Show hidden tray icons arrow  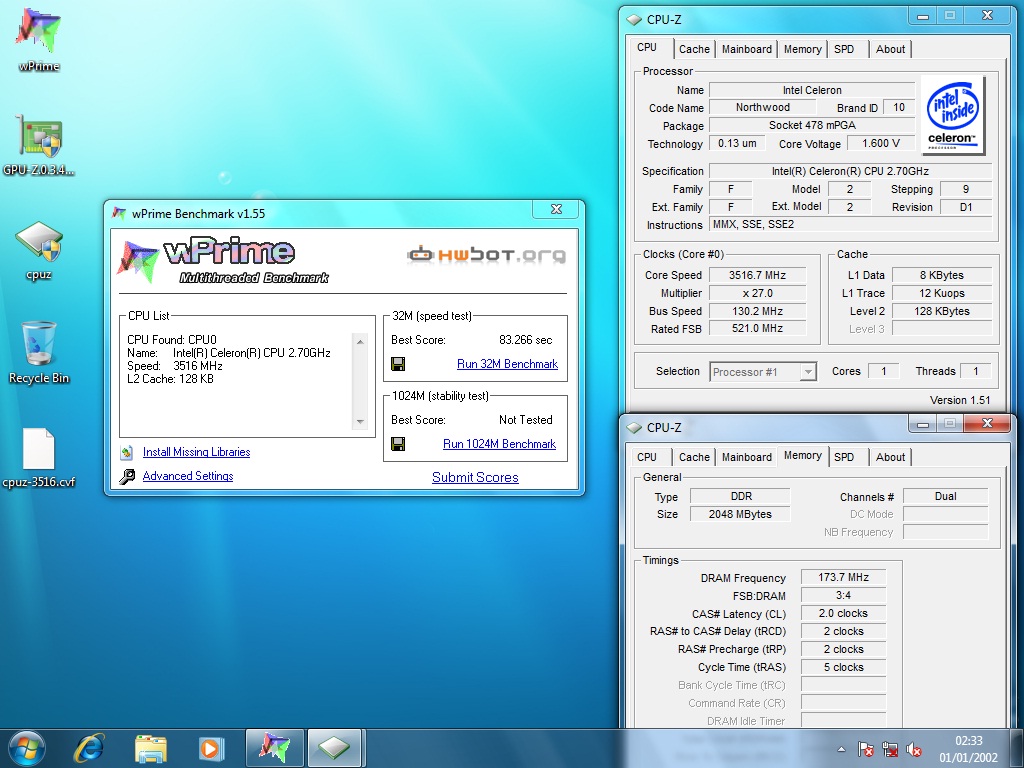(x=841, y=749)
